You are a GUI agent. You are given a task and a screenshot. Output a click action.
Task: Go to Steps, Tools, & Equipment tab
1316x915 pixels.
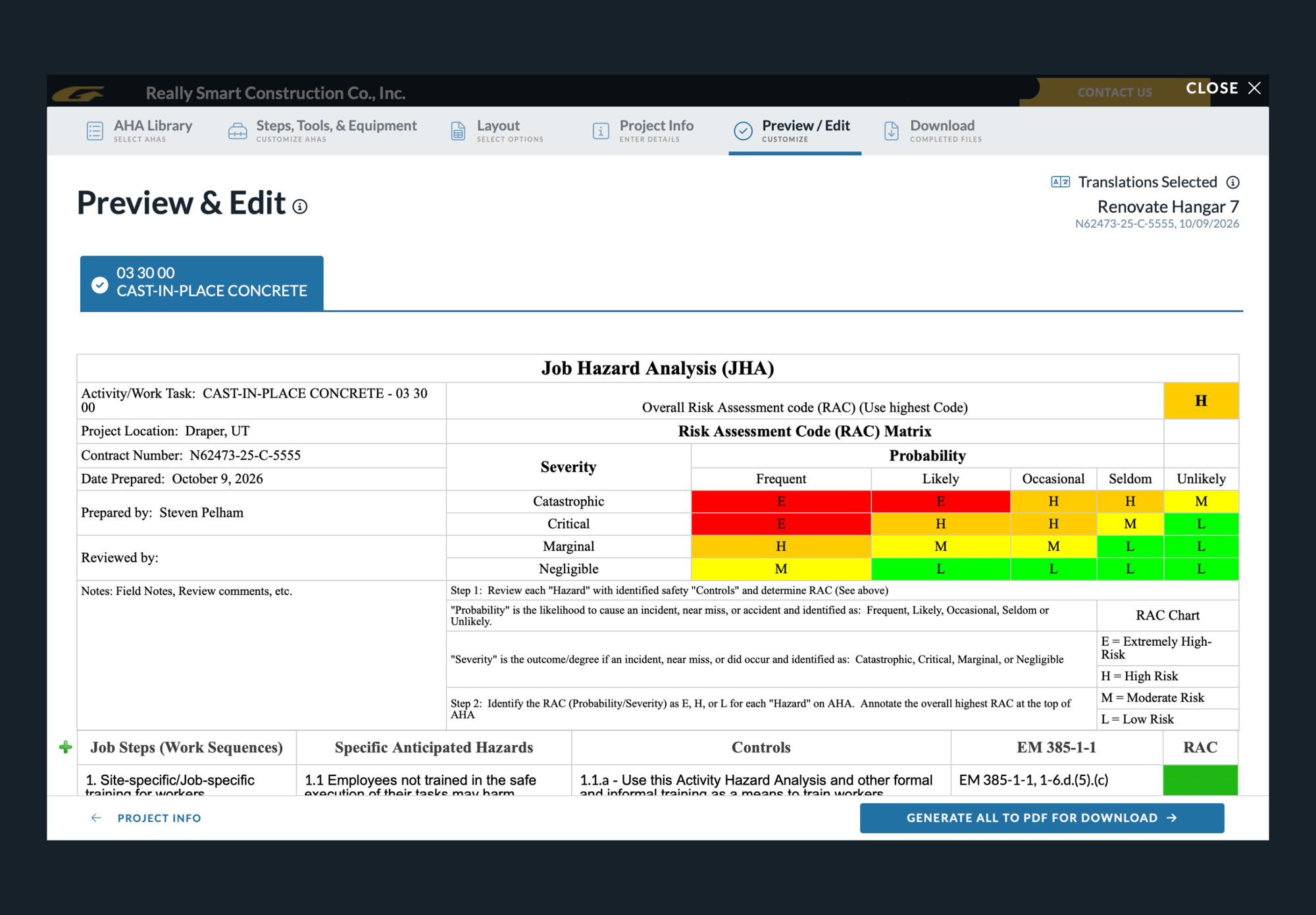click(x=322, y=130)
